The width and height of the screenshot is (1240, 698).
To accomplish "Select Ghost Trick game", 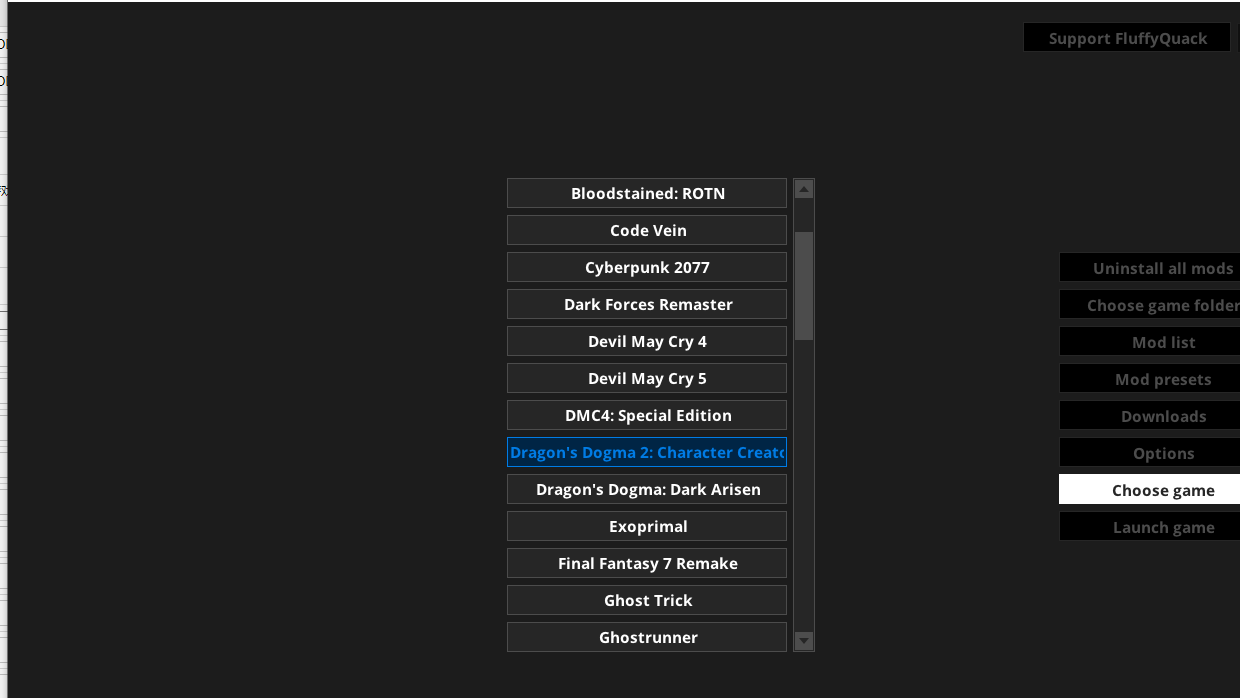I will [x=647, y=600].
